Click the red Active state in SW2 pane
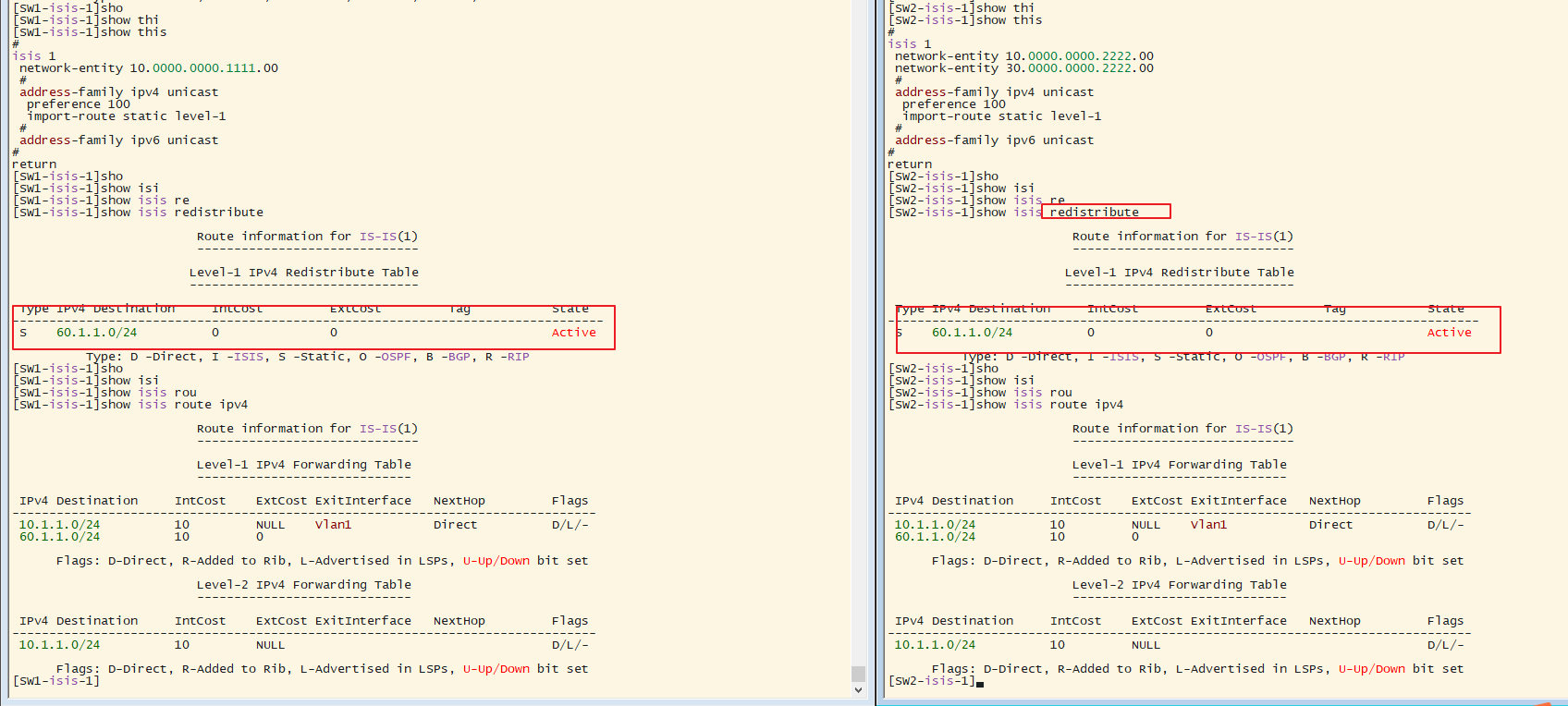The width and height of the screenshot is (1568, 706). click(x=1449, y=333)
